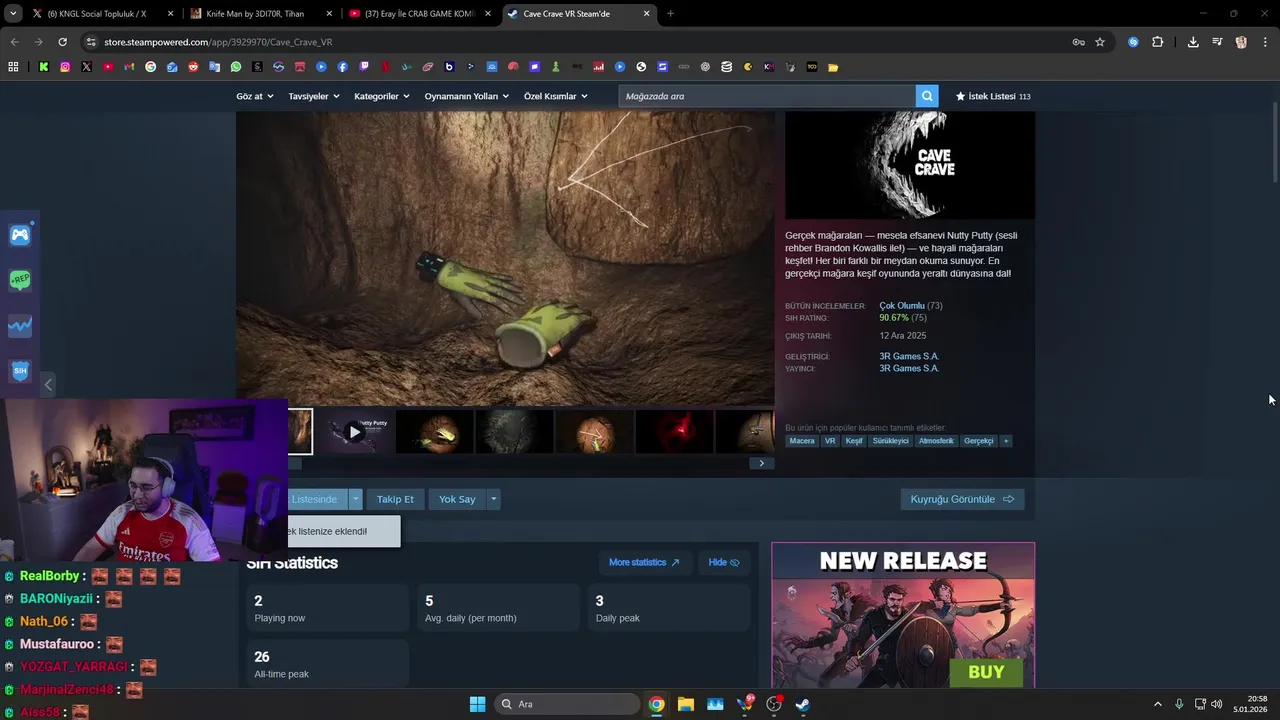Expand the Göz at menu

(254, 96)
